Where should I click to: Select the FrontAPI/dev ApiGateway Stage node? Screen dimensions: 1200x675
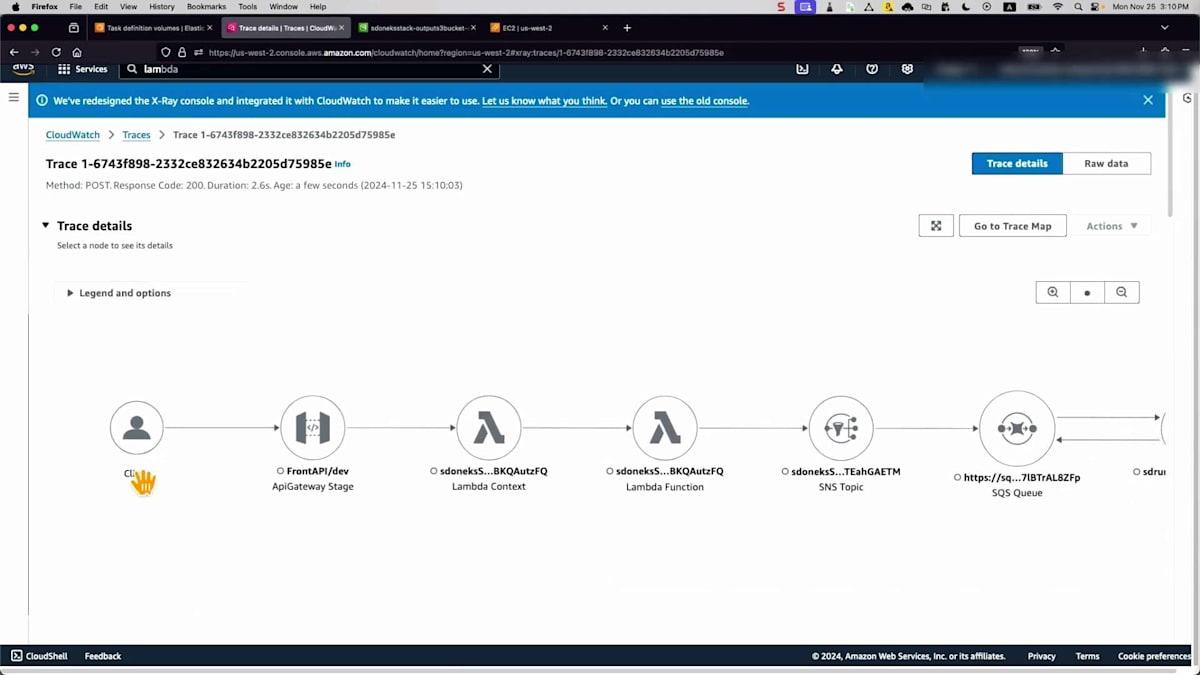click(x=313, y=428)
